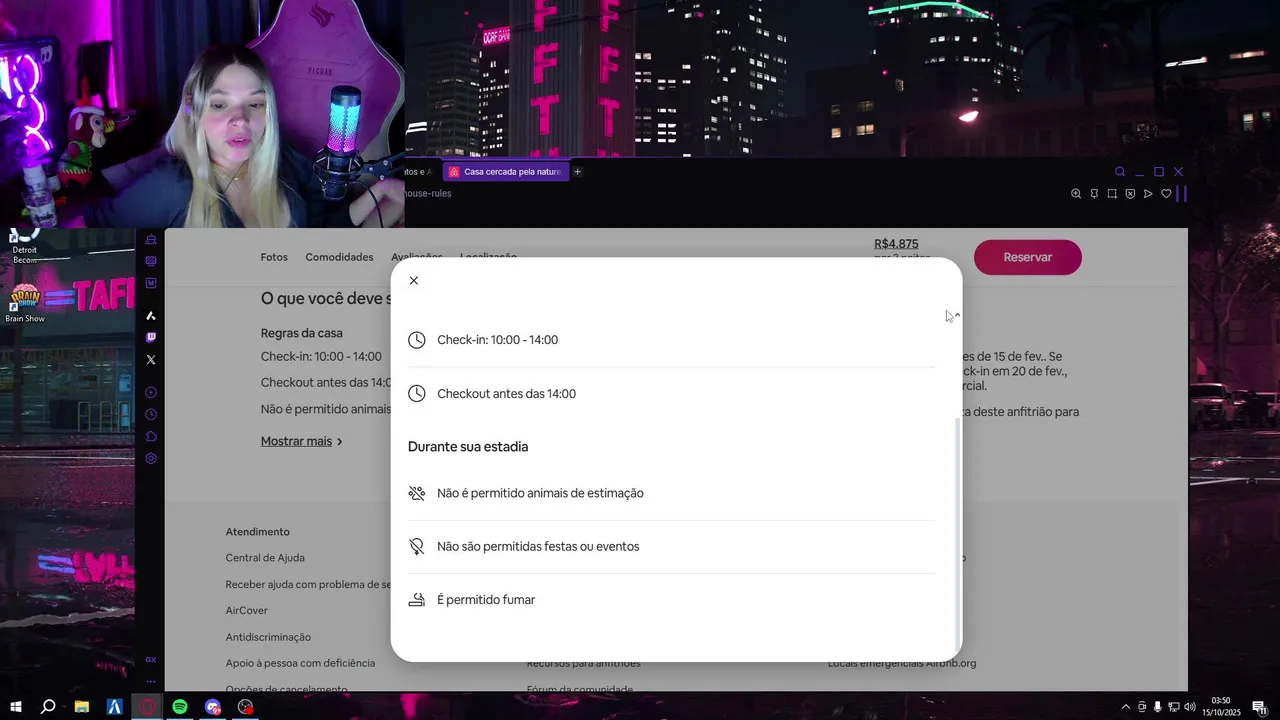Open extensions cube icon in sidebar
This screenshot has height=720, width=1280.
pos(151,436)
